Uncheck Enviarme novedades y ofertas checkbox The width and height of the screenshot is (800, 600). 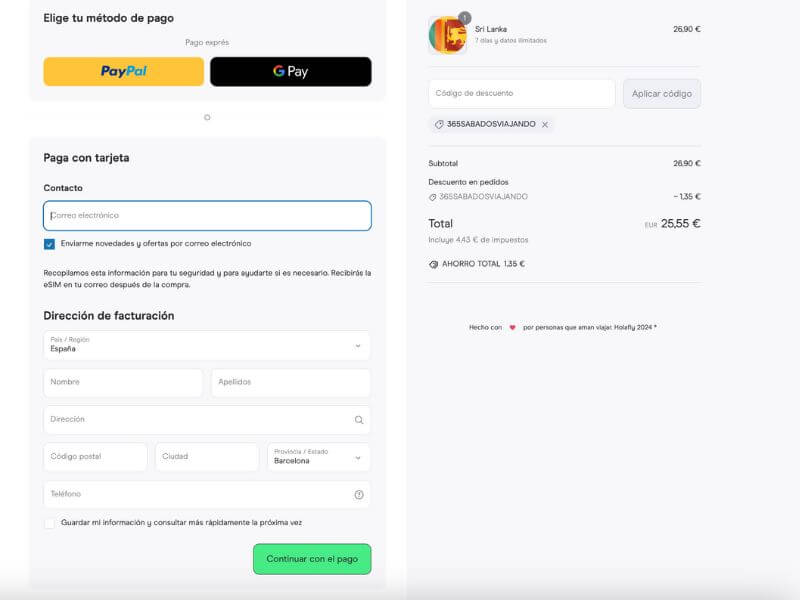(49, 244)
